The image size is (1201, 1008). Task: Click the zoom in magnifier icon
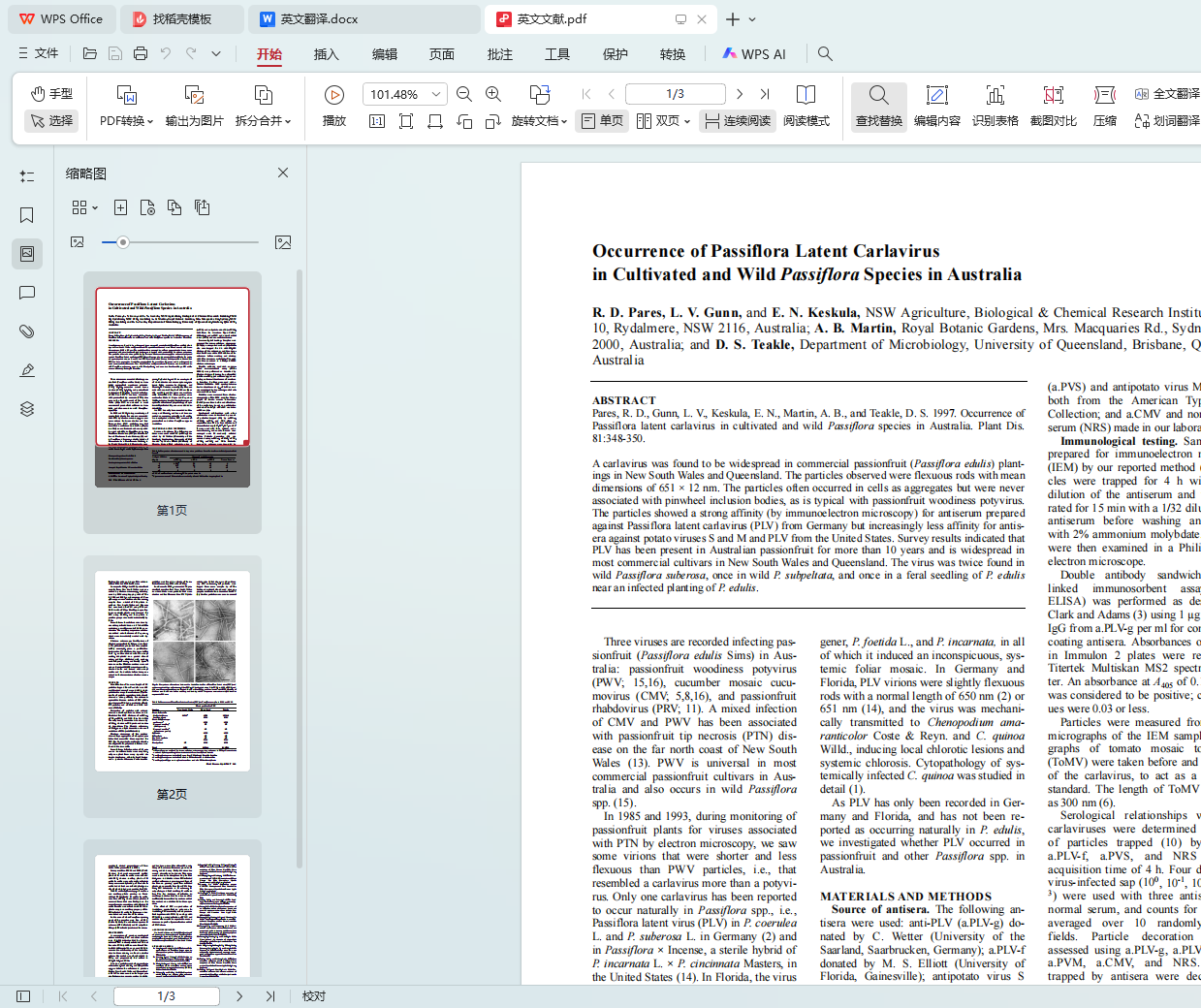click(493, 94)
